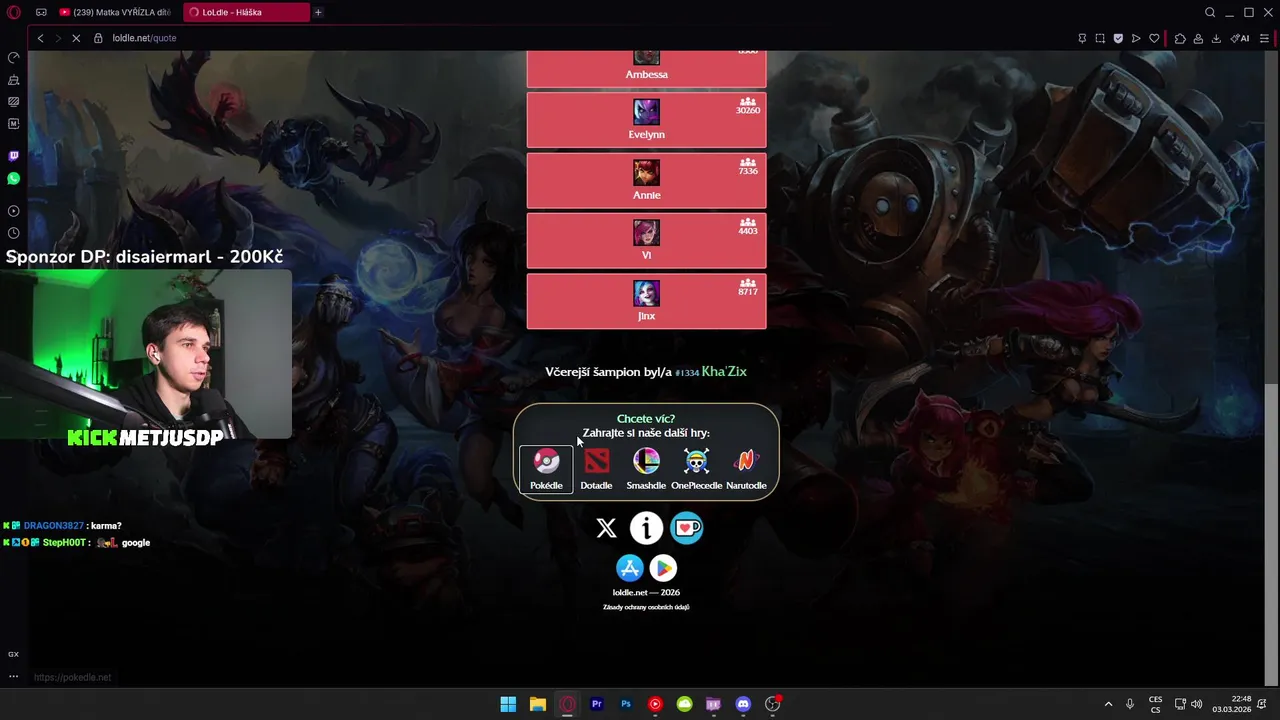The image size is (1280, 720).
Task: Click the Vi champion portrait
Action: point(646,232)
